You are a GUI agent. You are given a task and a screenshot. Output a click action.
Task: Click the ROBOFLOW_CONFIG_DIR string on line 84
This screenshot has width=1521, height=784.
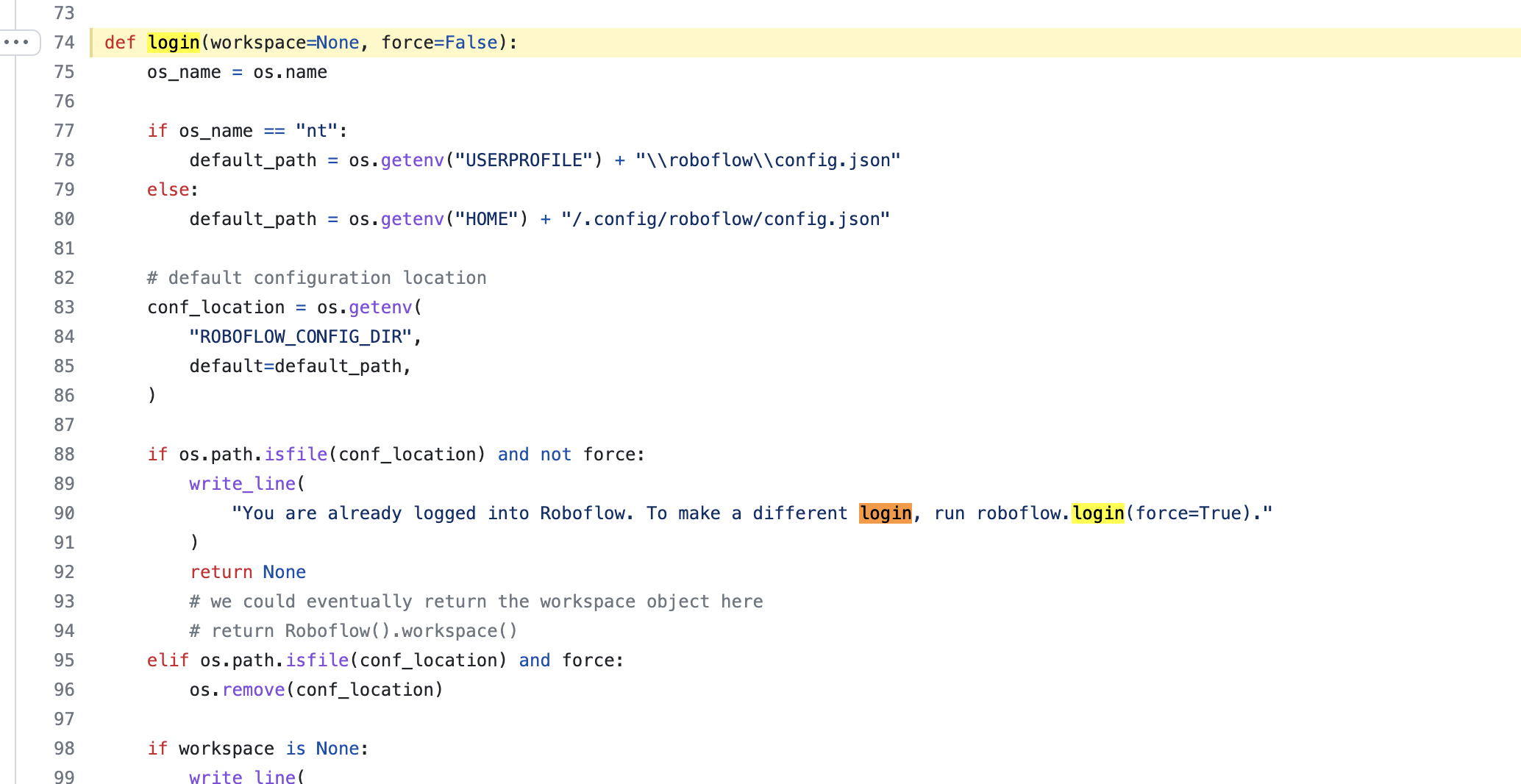pyautogui.click(x=302, y=336)
